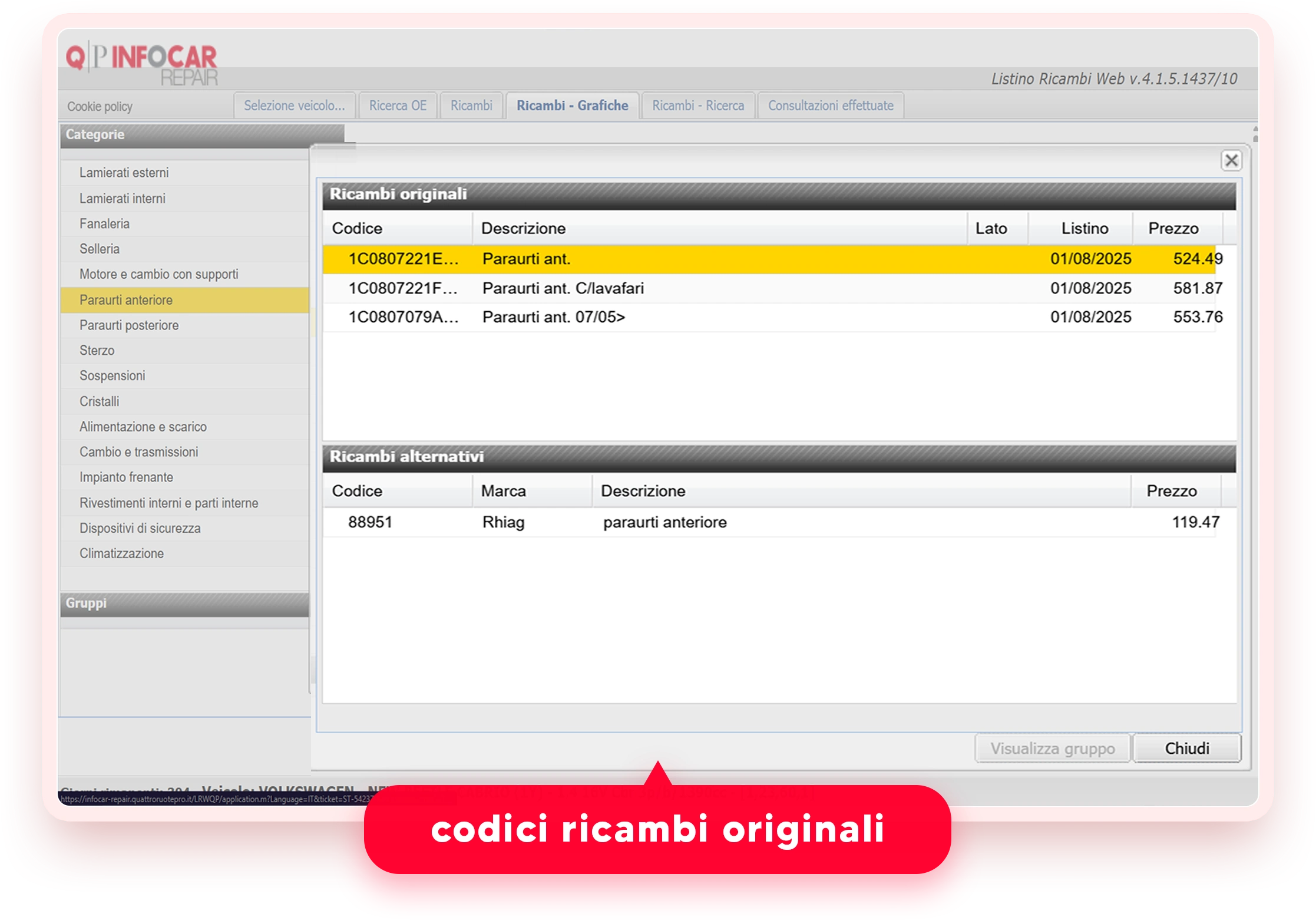
Task: Click Visualizza gruppo button
Action: pyautogui.click(x=1053, y=748)
